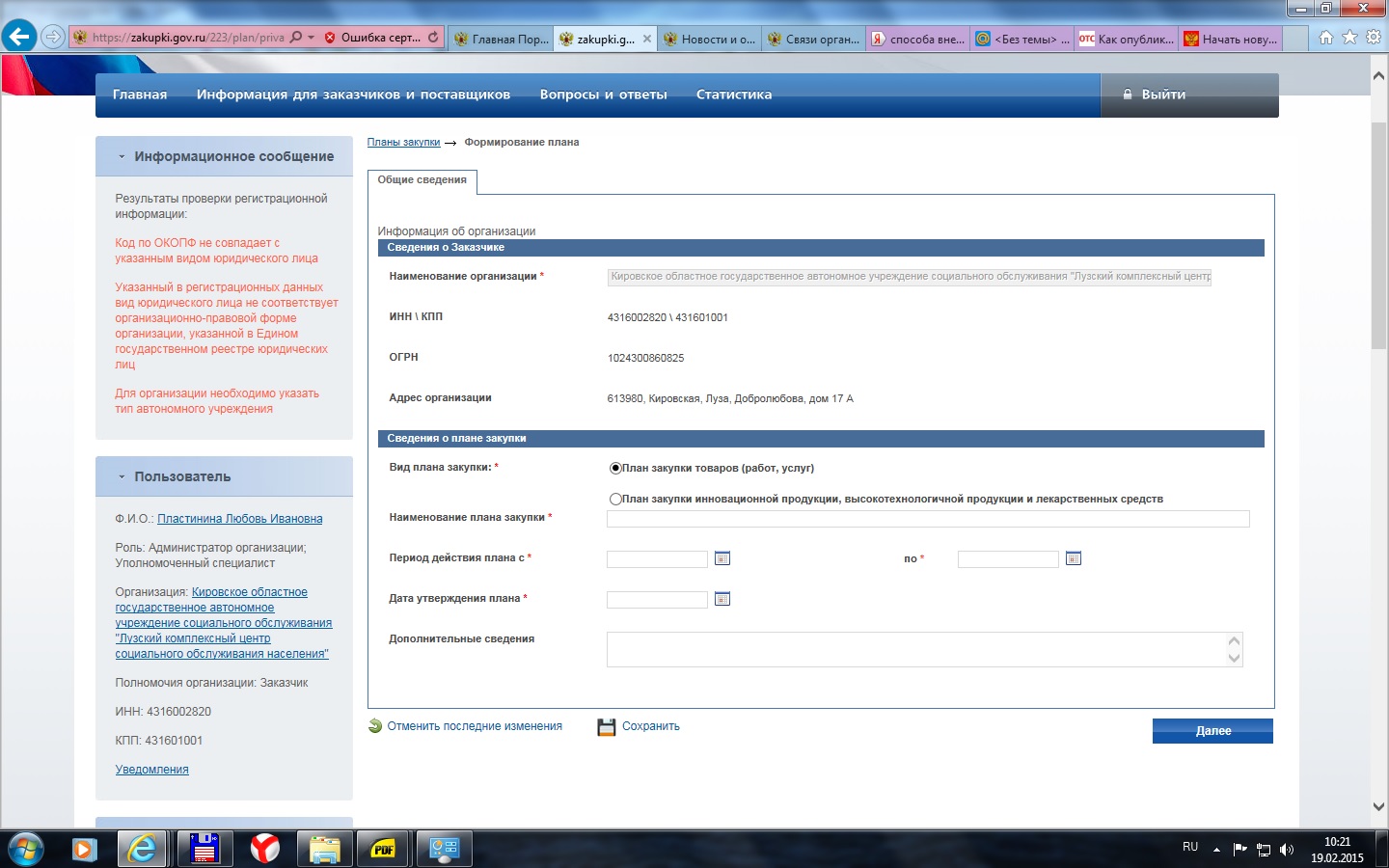
Task: Click the undo last changes arrow icon
Action: tap(375, 726)
